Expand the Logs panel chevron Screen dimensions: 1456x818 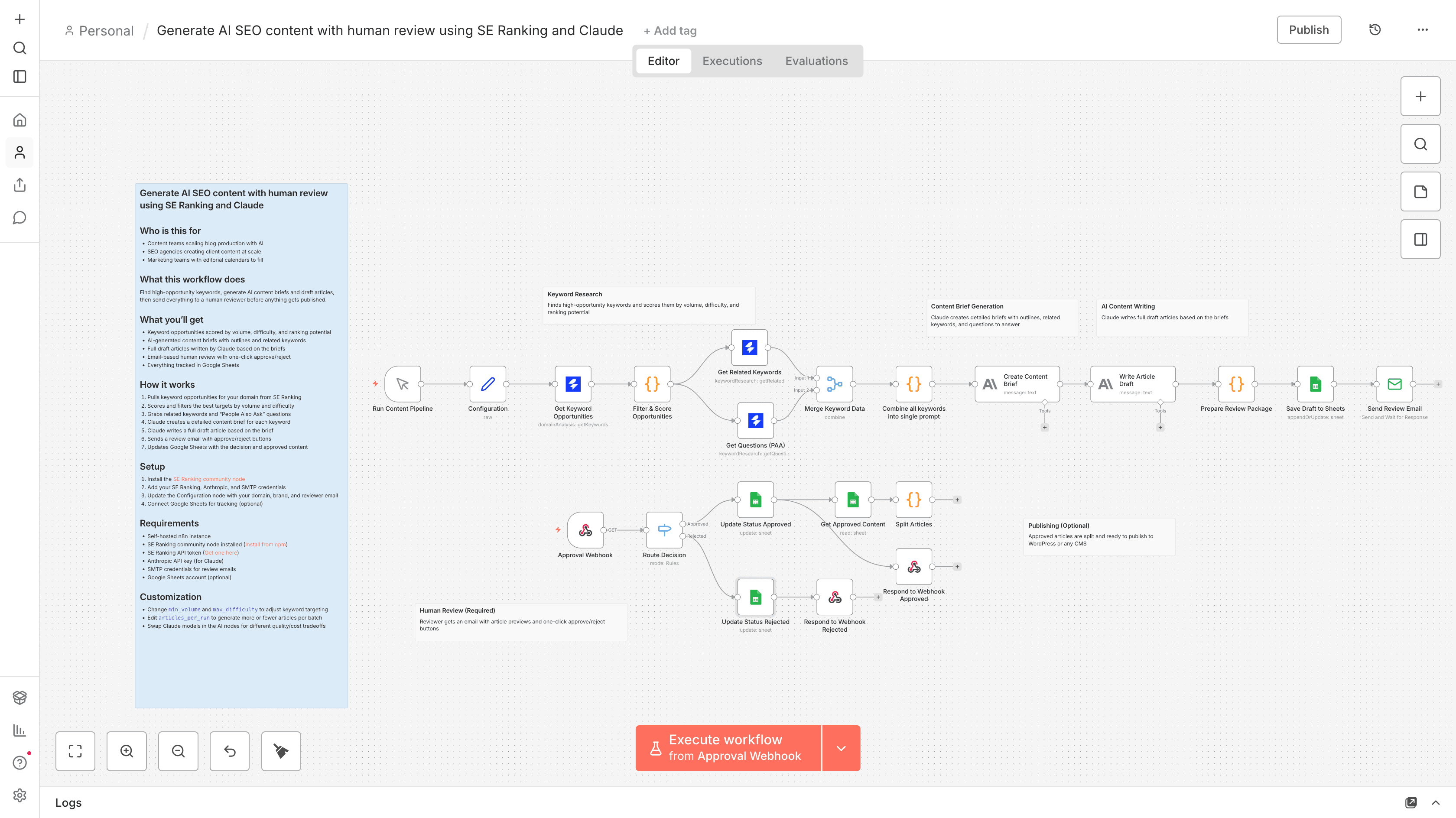click(x=1436, y=803)
